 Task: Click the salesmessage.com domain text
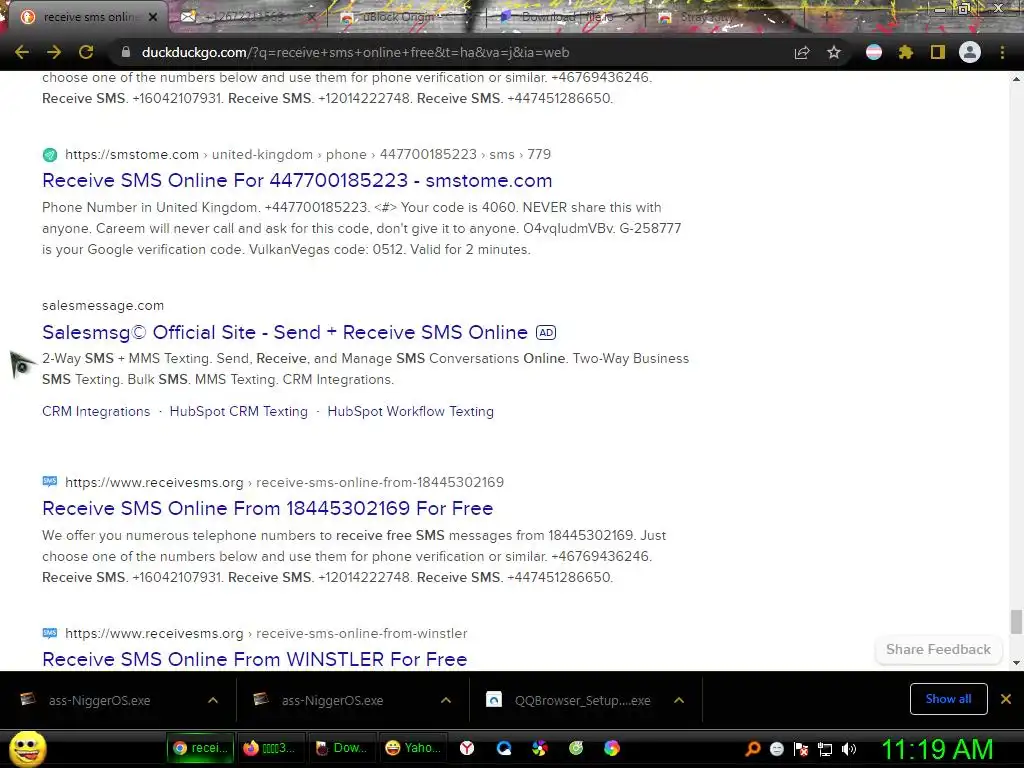click(x=103, y=306)
